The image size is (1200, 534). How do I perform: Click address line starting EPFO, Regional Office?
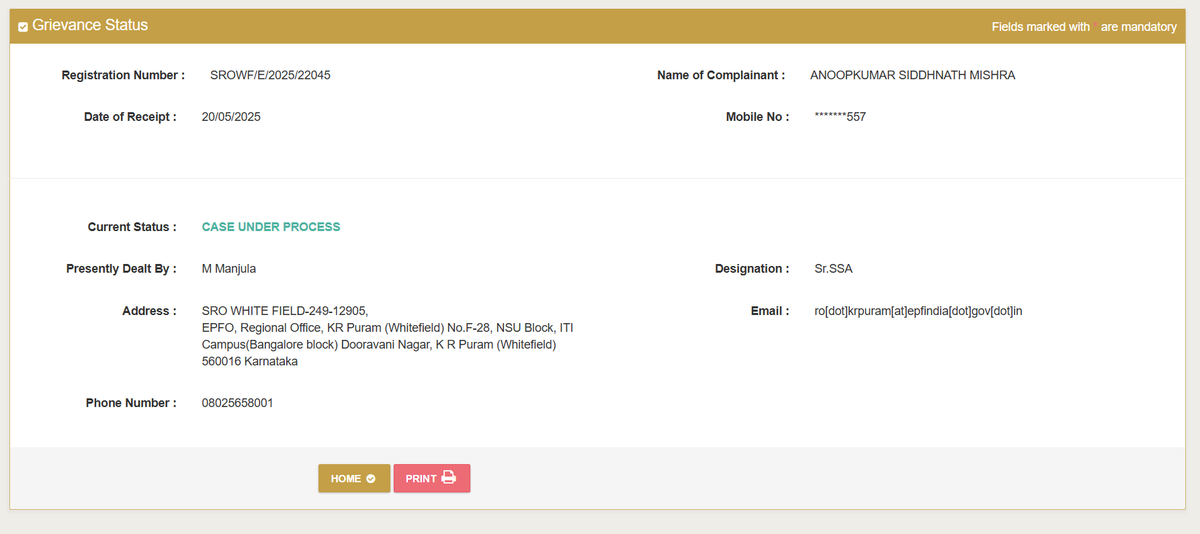tap(387, 328)
